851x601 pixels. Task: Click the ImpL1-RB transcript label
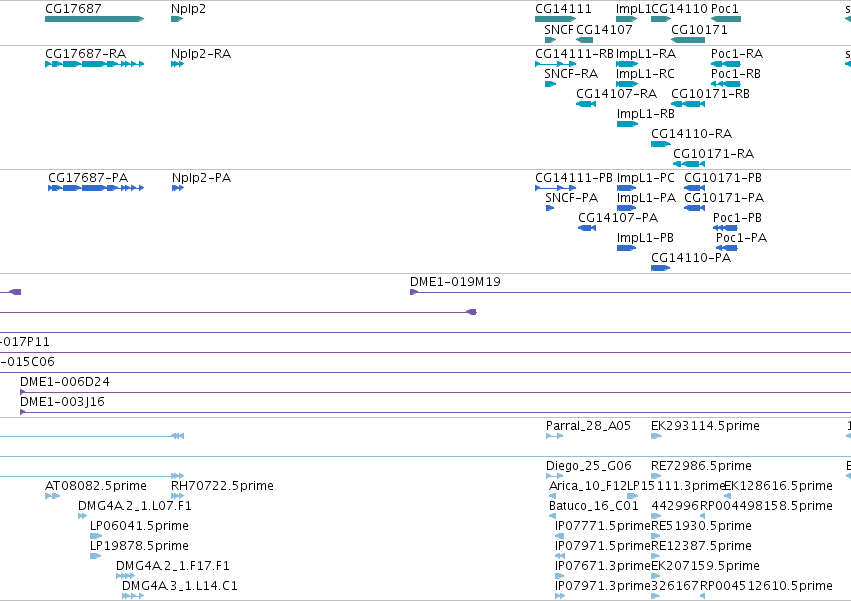point(646,114)
